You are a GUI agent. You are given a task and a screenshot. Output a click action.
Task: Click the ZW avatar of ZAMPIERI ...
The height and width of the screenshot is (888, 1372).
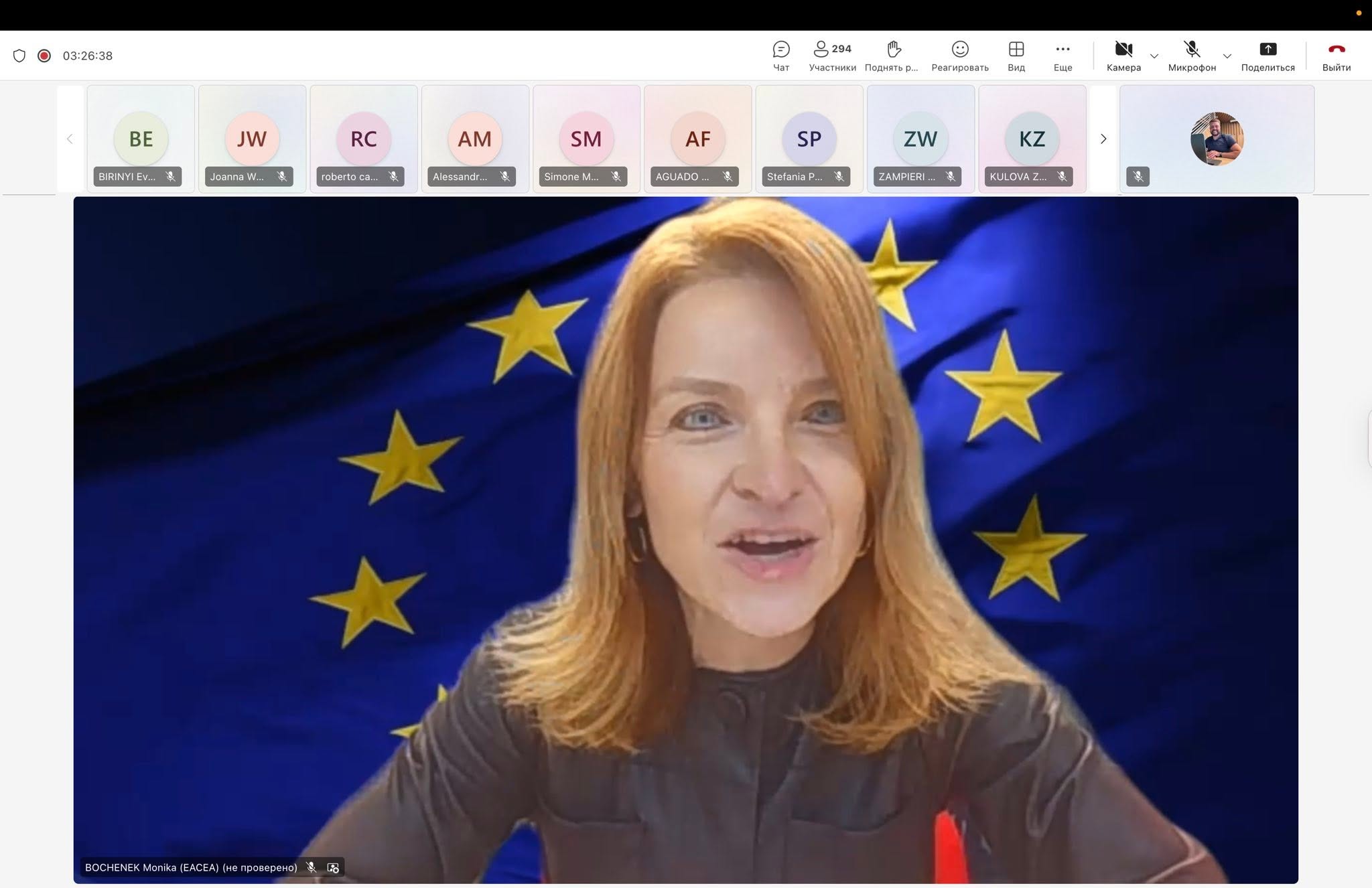coord(920,139)
